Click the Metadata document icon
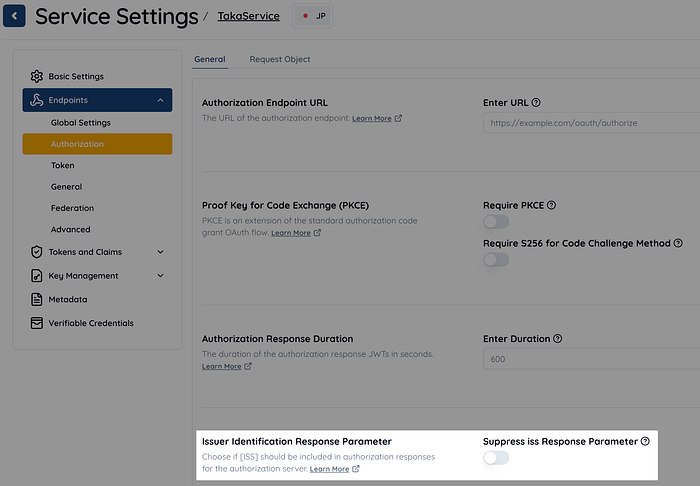This screenshot has height=486, width=700. [x=37, y=299]
